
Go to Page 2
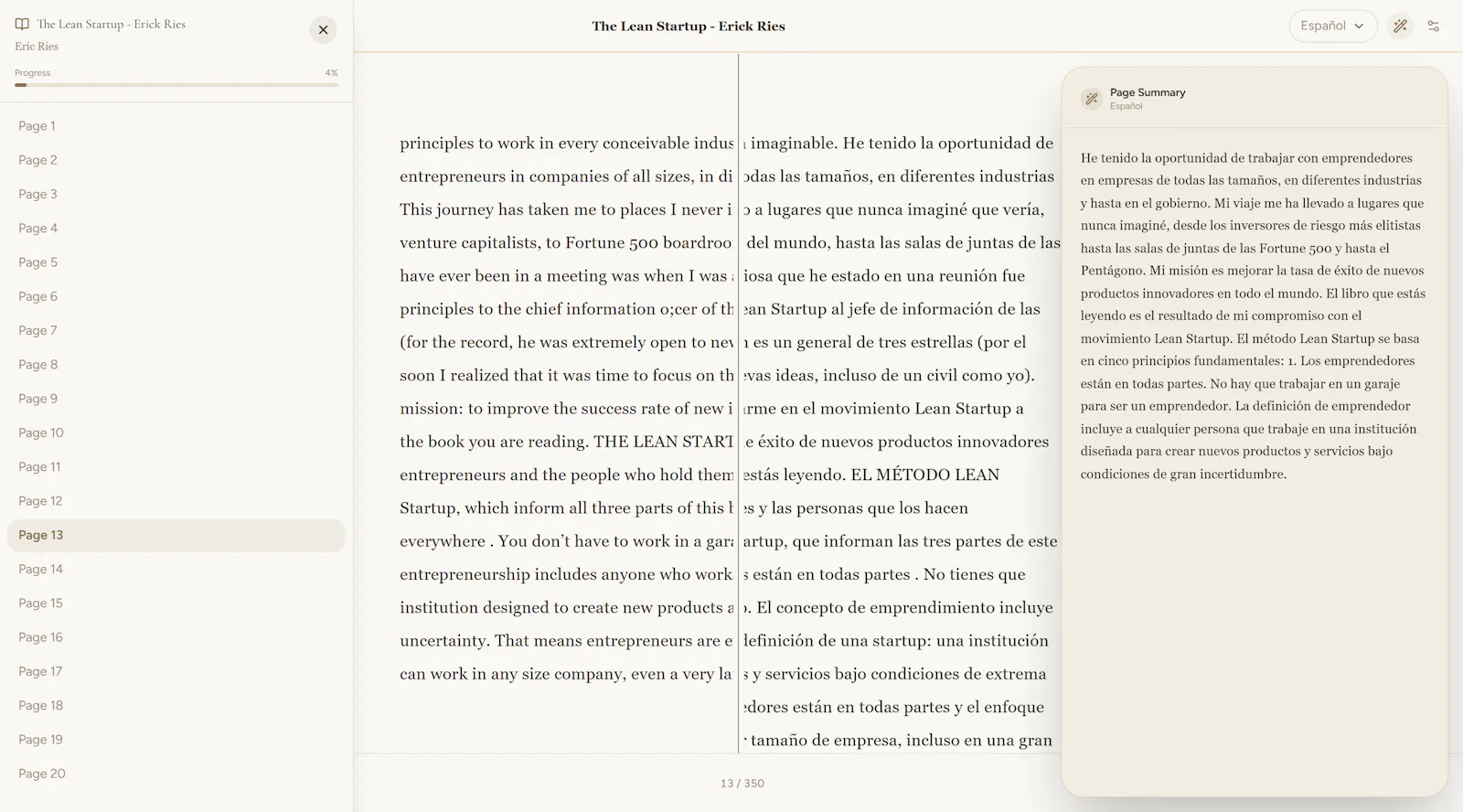176,160
